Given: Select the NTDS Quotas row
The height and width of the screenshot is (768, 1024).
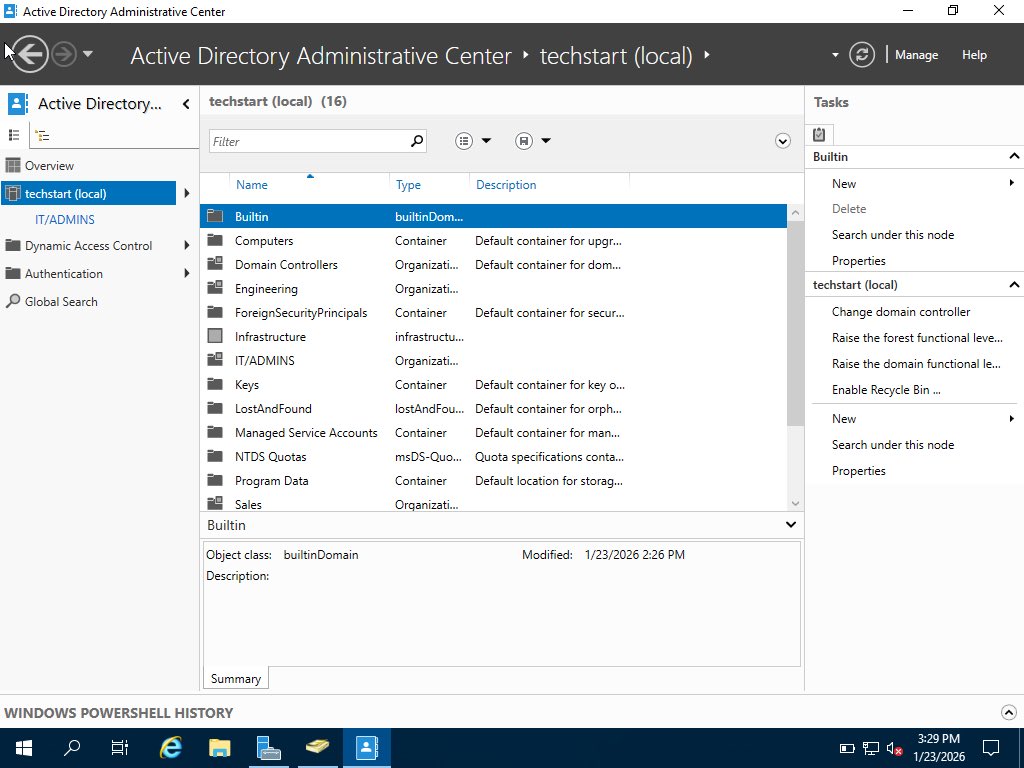Looking at the screenshot, I should pyautogui.click(x=494, y=456).
